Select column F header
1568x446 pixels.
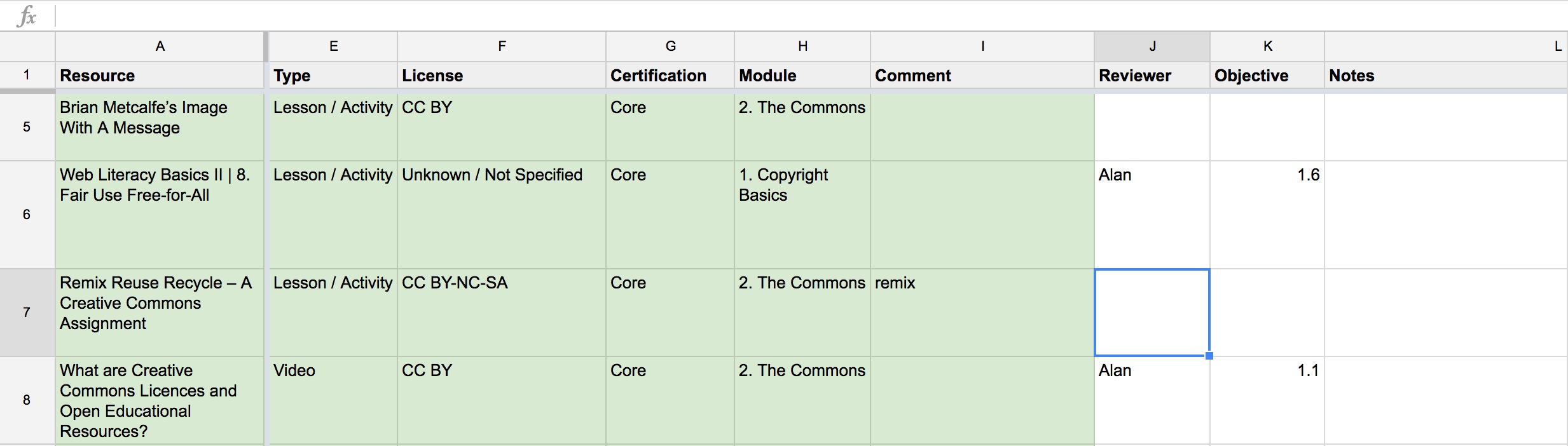pyautogui.click(x=501, y=46)
